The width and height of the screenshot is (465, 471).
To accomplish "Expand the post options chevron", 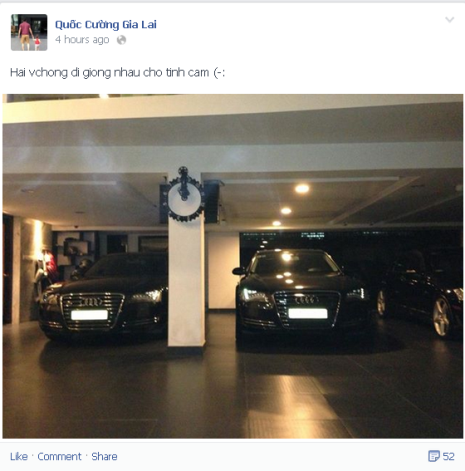I will click(450, 20).
